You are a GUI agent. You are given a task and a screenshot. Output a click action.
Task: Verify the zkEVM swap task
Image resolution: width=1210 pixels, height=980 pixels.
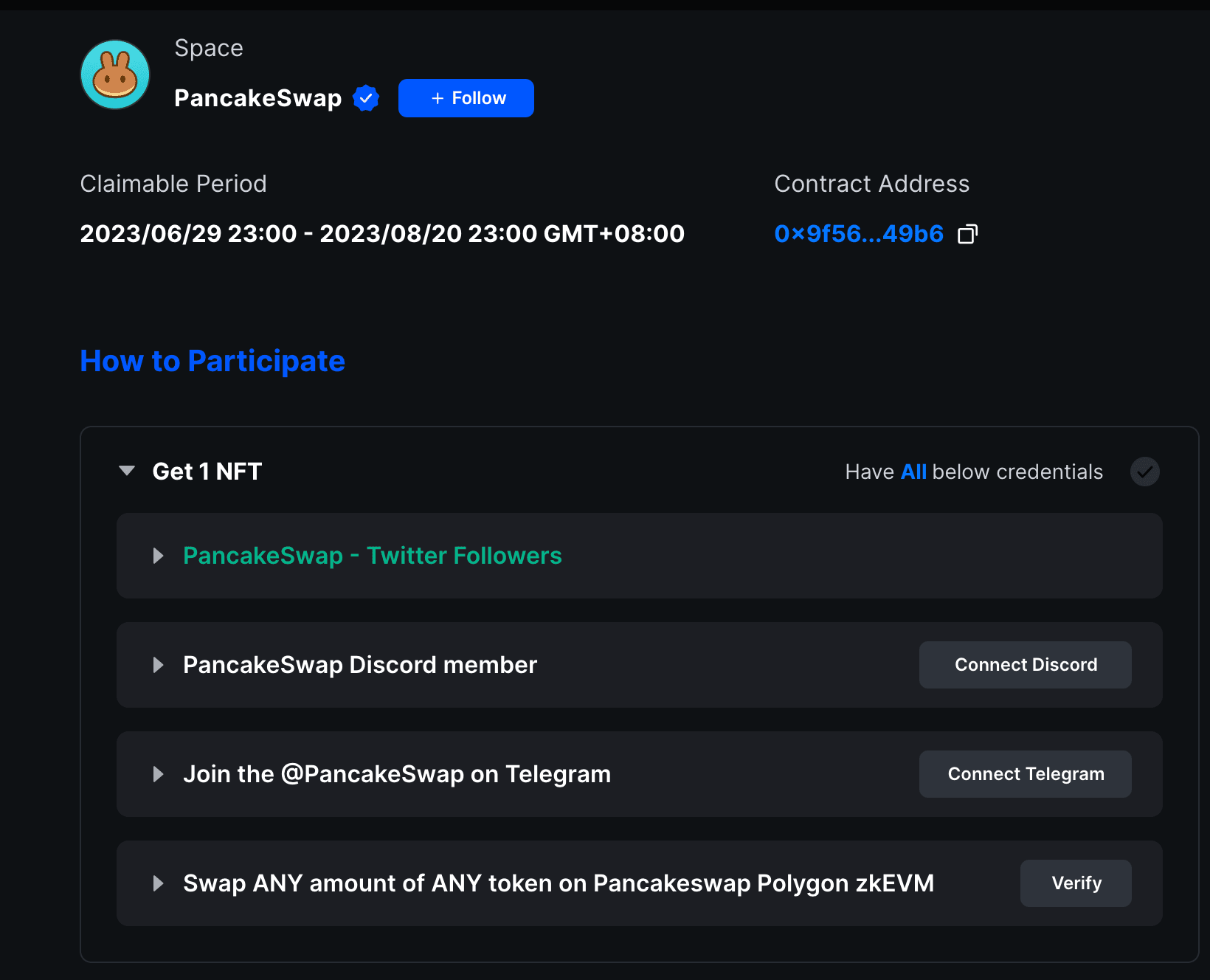(x=1075, y=883)
